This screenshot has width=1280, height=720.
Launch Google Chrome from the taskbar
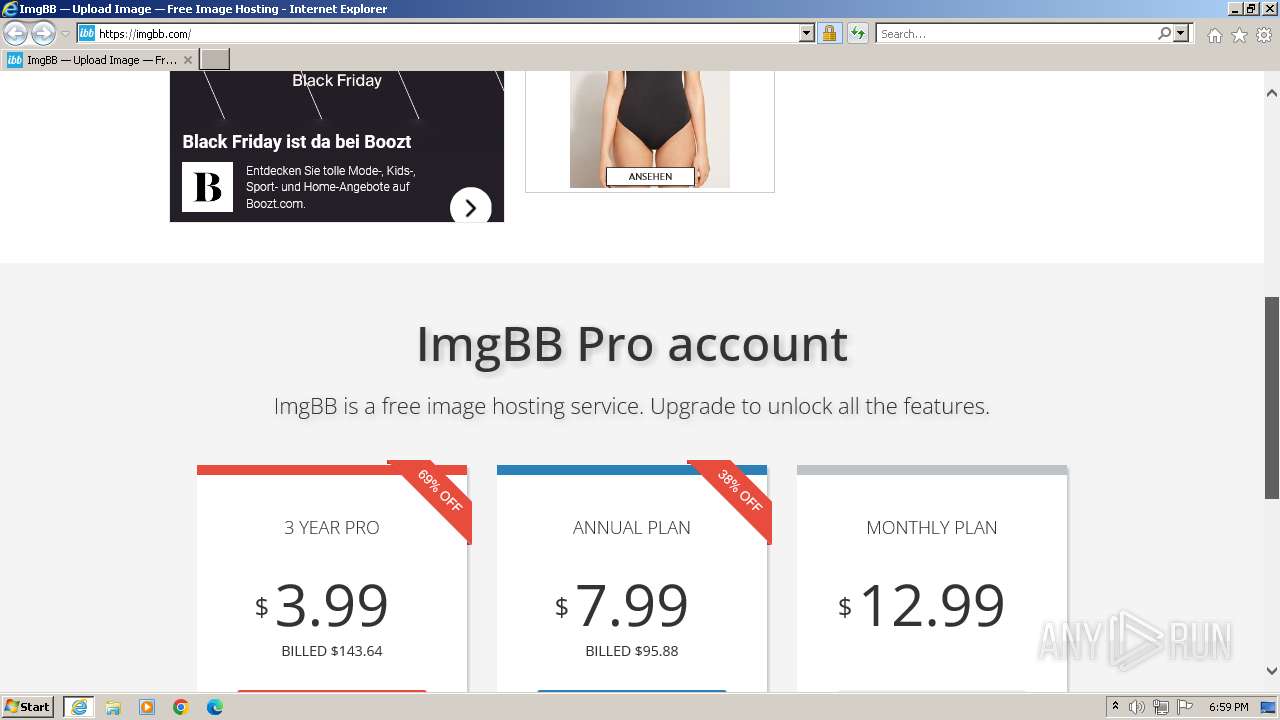tap(181, 707)
